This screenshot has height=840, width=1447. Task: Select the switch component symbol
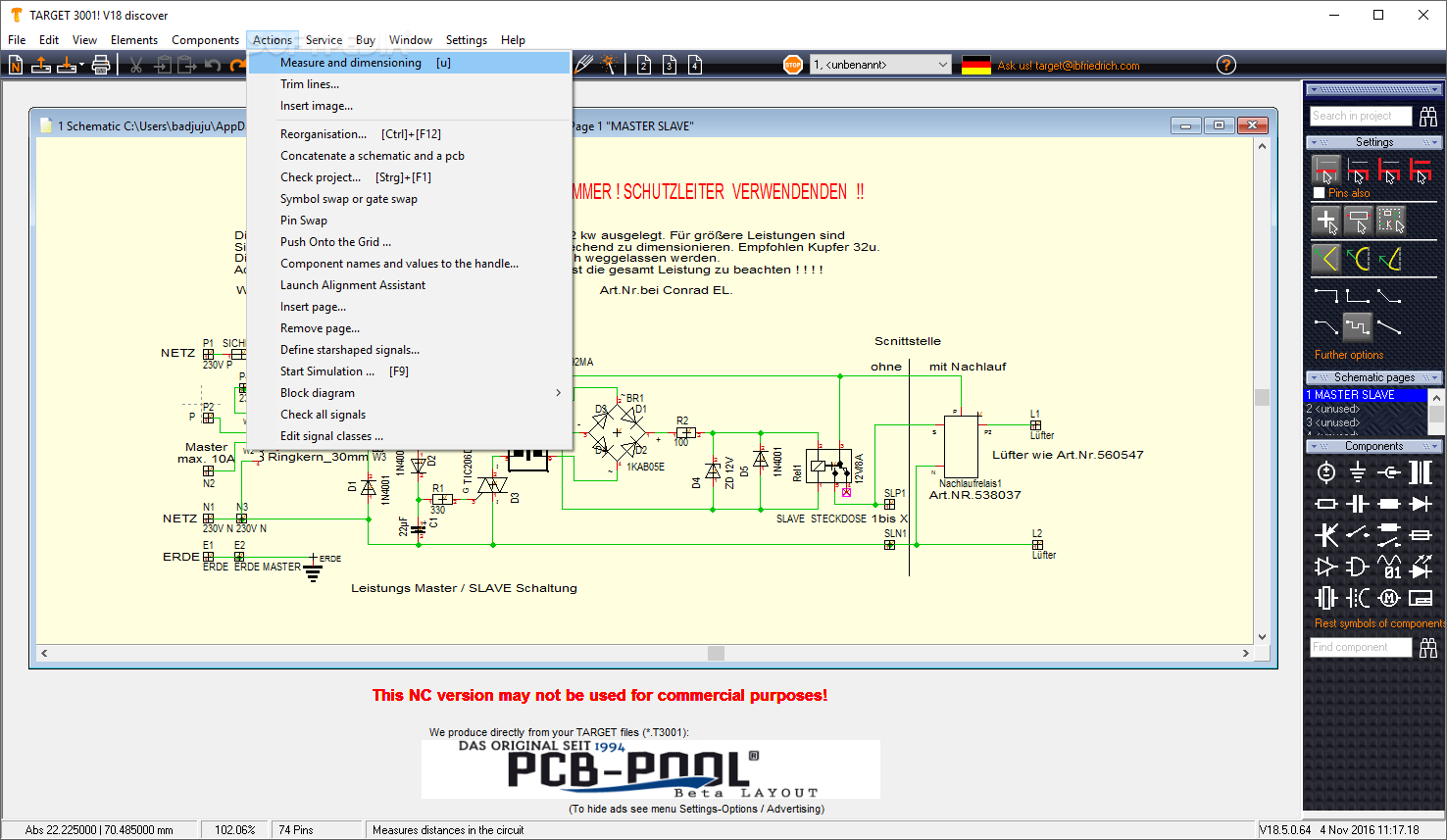click(x=1358, y=535)
